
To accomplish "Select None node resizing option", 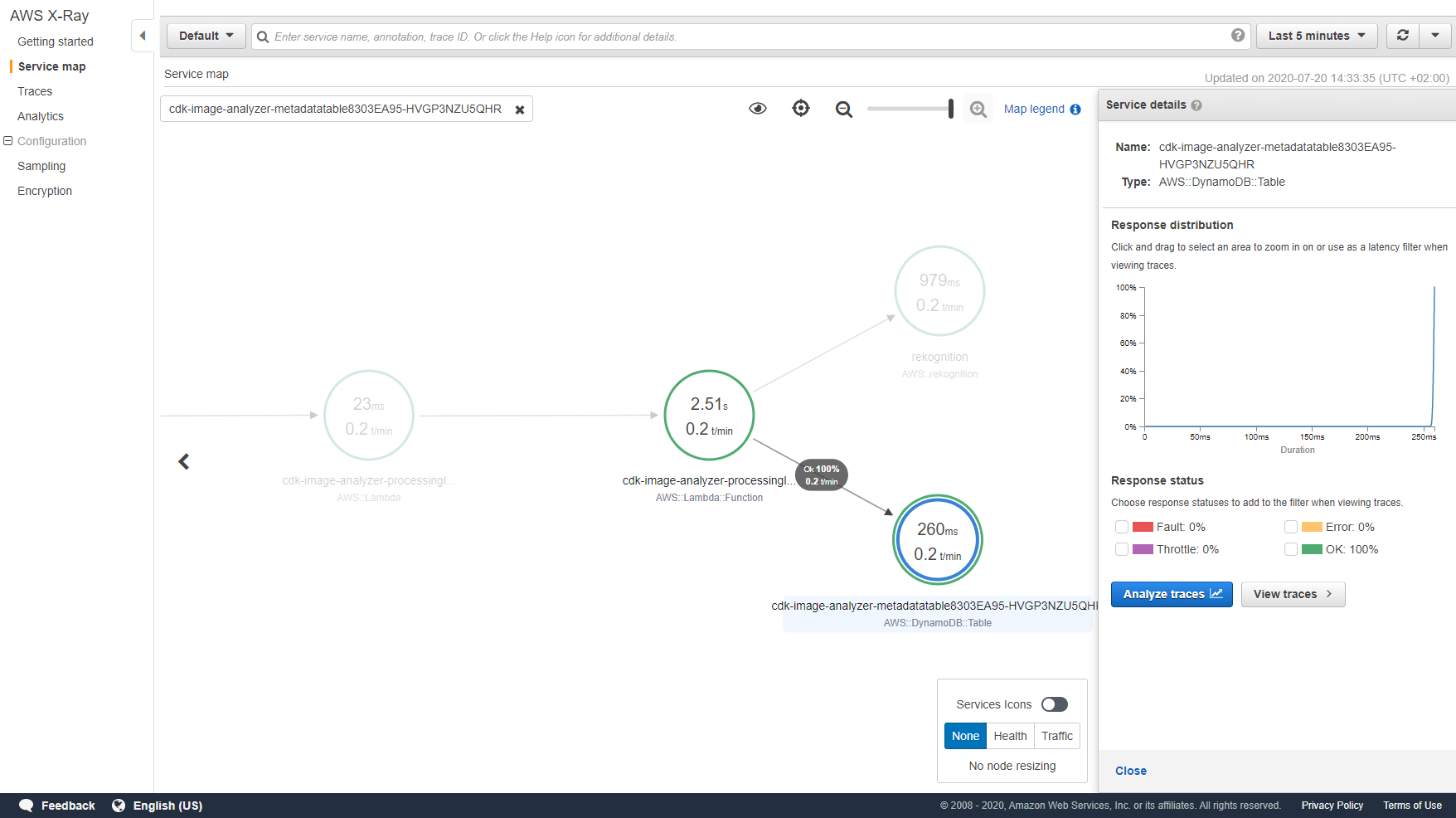I will (x=965, y=736).
